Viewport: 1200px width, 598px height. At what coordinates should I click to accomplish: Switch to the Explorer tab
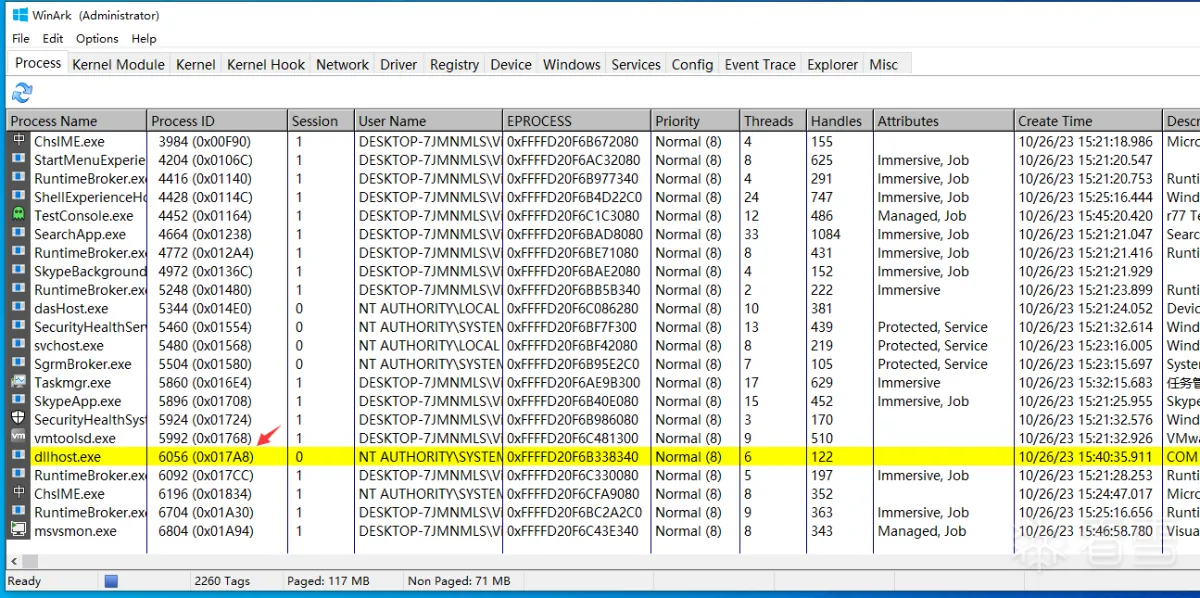pyautogui.click(x=832, y=64)
